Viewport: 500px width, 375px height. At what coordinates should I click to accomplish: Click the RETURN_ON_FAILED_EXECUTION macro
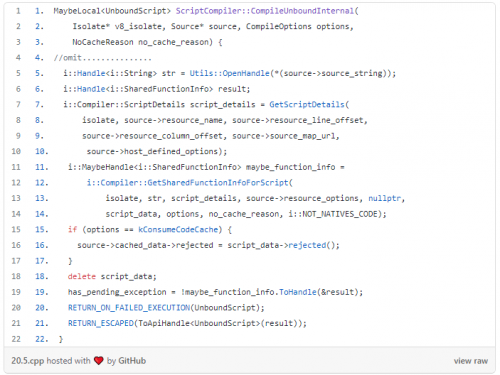[x=129, y=308]
